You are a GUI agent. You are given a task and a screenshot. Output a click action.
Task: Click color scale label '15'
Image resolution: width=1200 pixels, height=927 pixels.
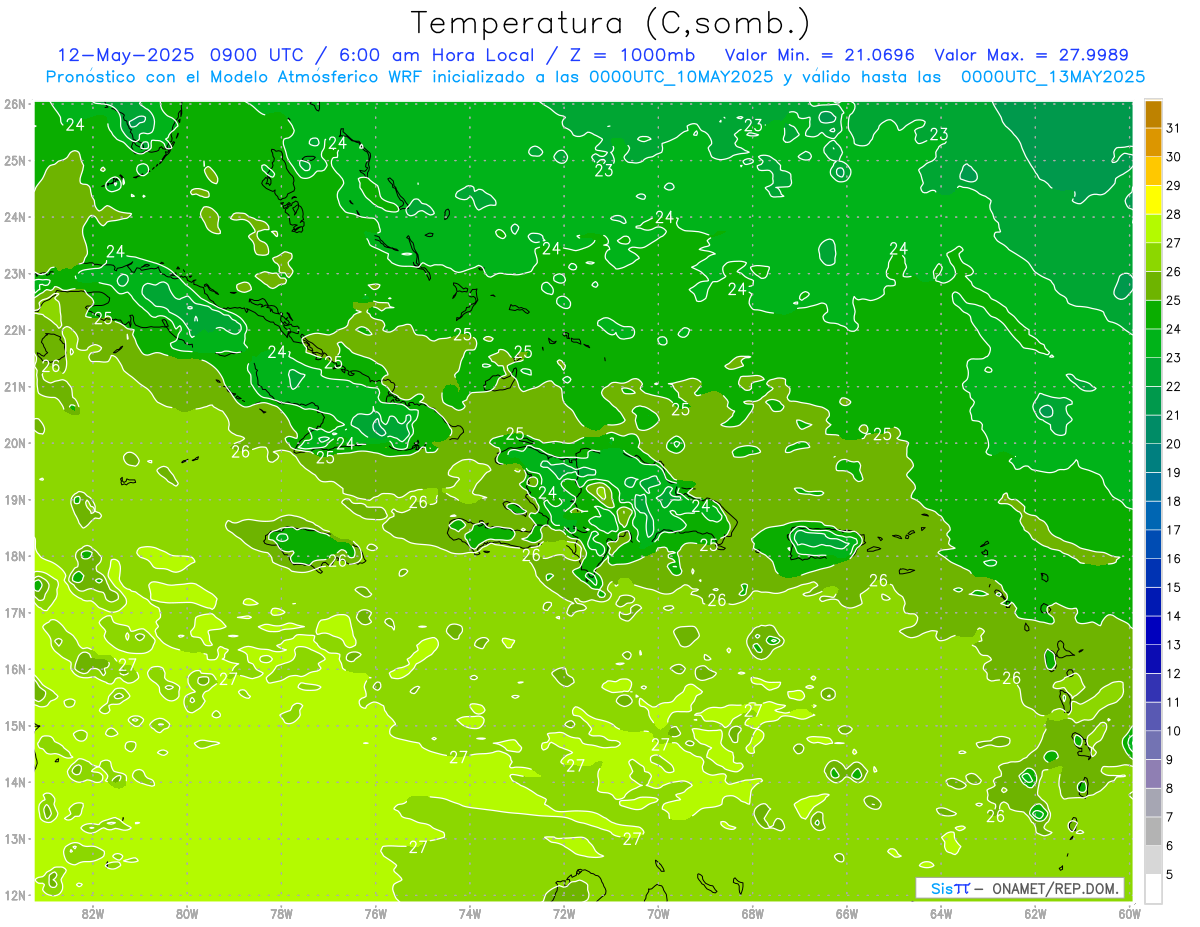[x=1173, y=587]
